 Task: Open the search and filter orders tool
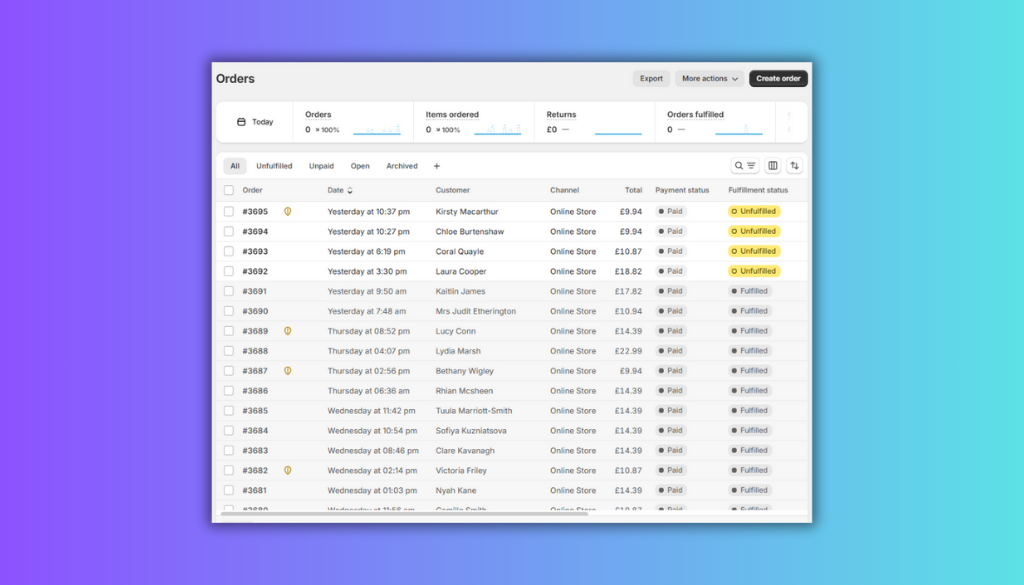click(x=745, y=166)
